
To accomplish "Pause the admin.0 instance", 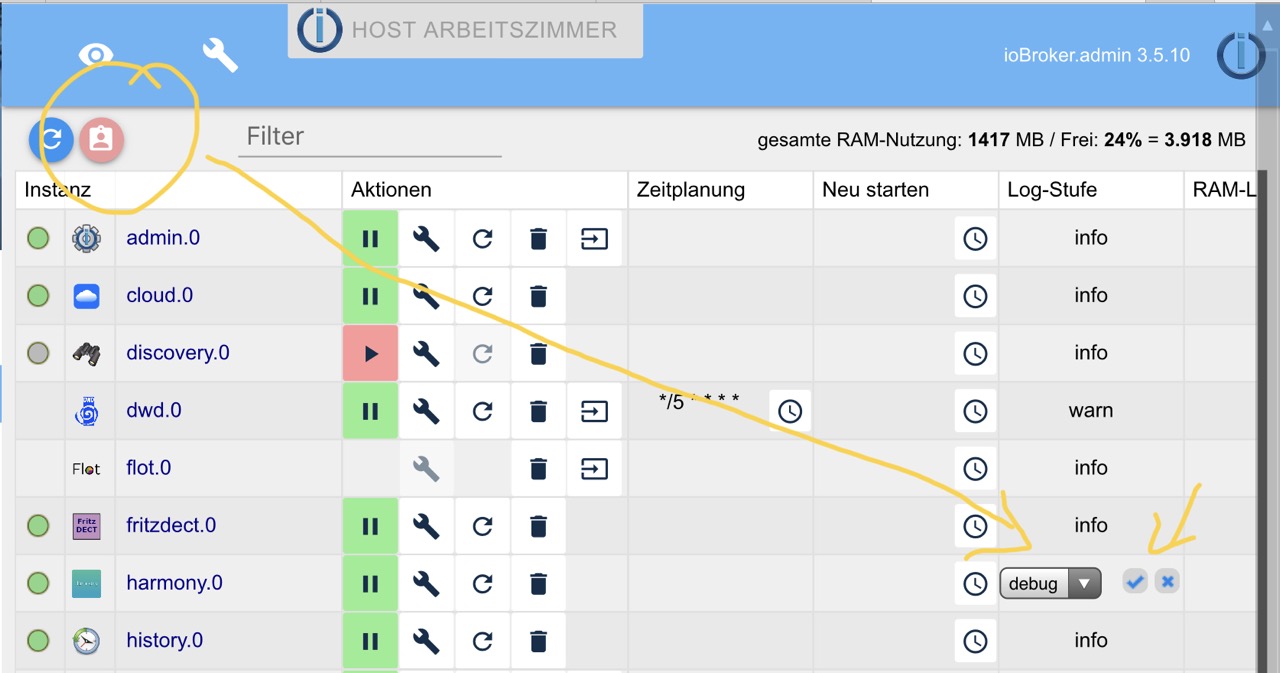I will pyautogui.click(x=370, y=238).
